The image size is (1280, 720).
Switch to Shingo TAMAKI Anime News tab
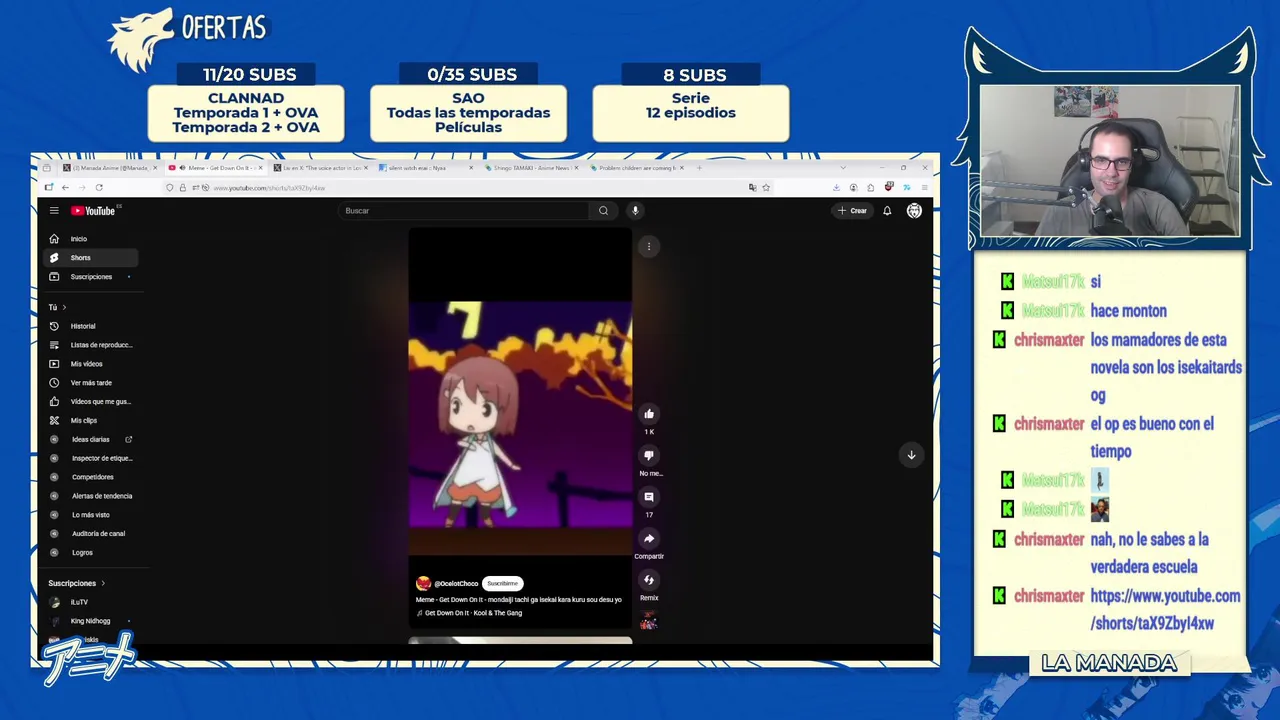530,168
